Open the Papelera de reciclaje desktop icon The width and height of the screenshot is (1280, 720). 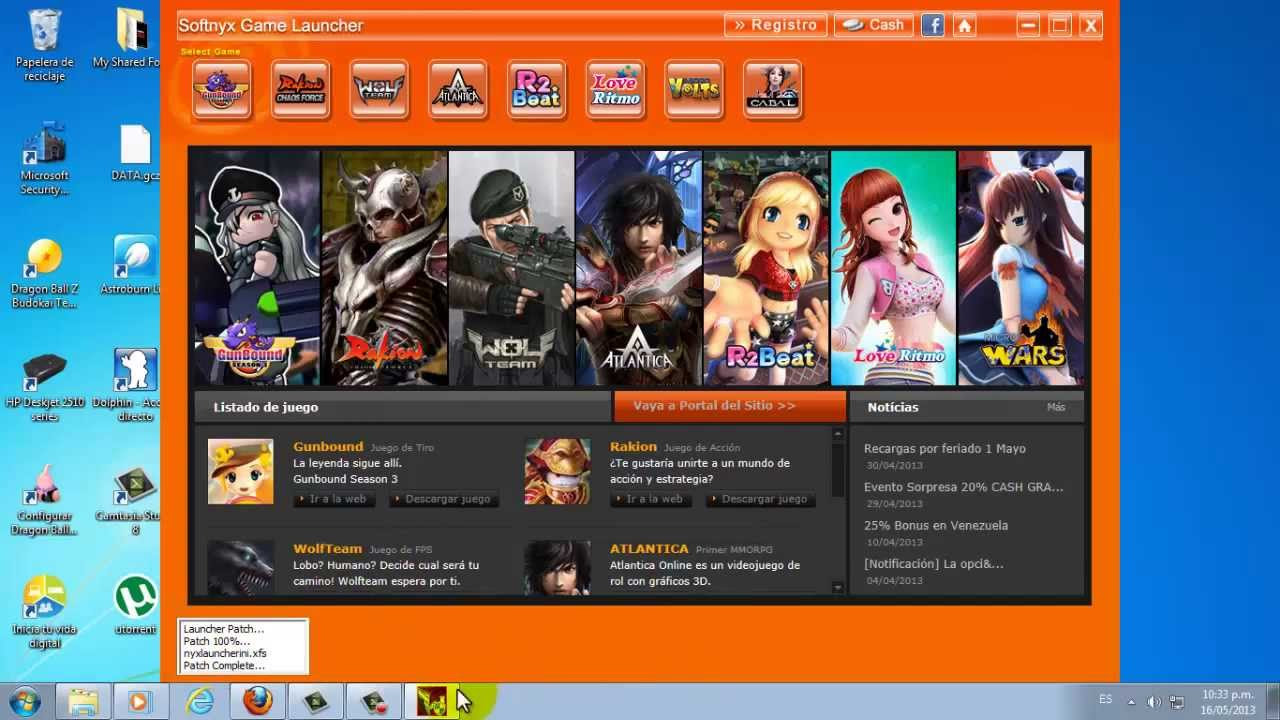point(44,45)
